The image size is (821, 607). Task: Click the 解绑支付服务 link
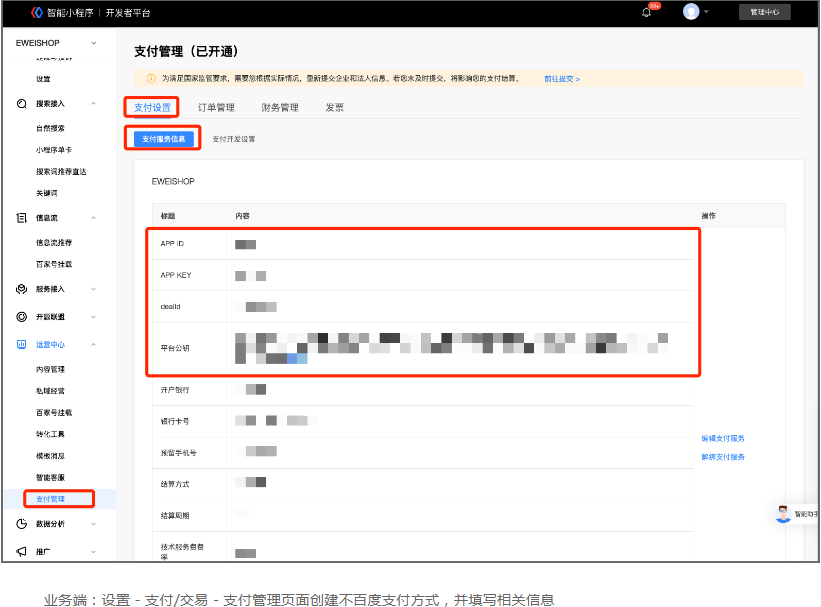click(x=723, y=457)
